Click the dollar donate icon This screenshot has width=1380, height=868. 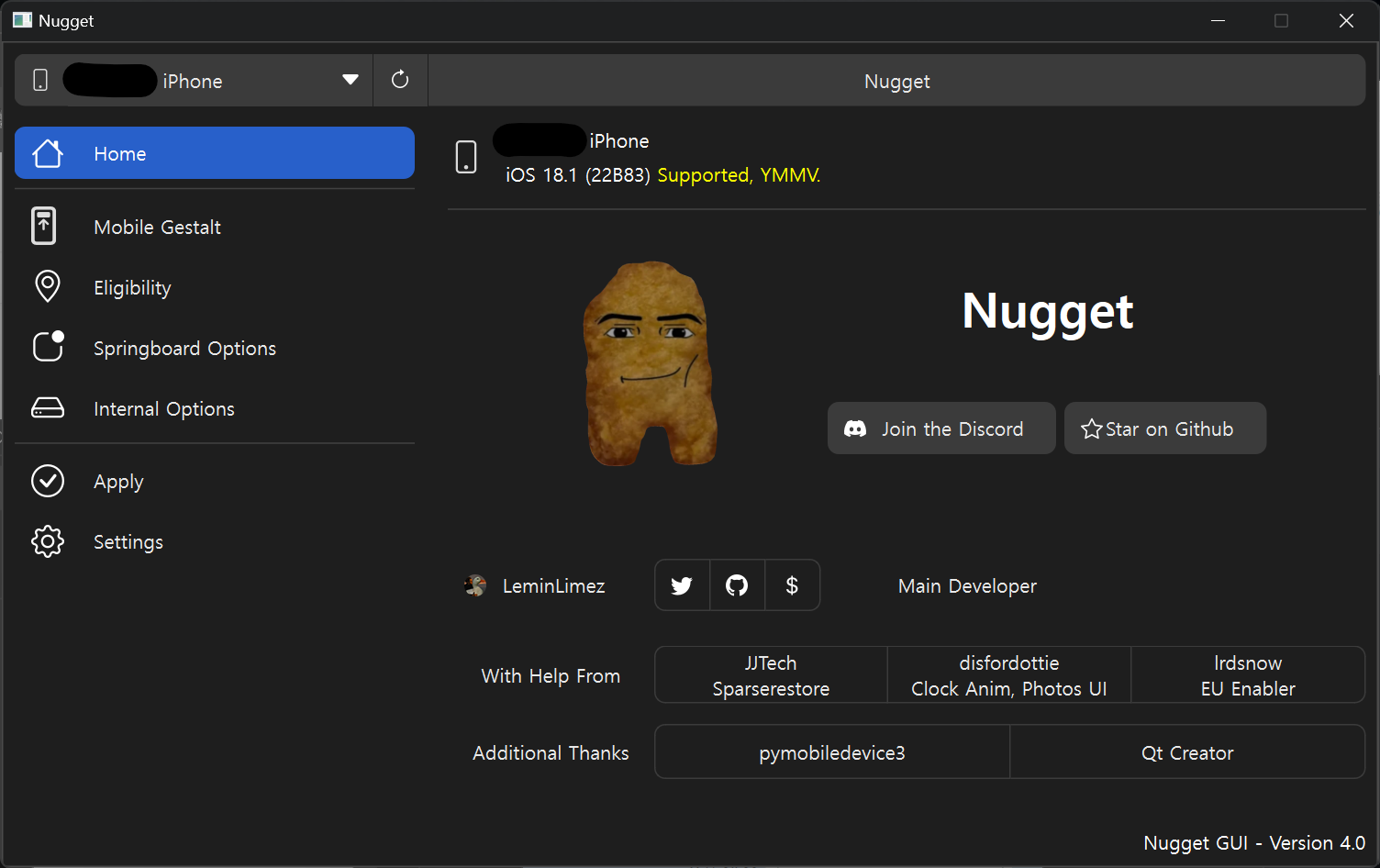tap(792, 585)
